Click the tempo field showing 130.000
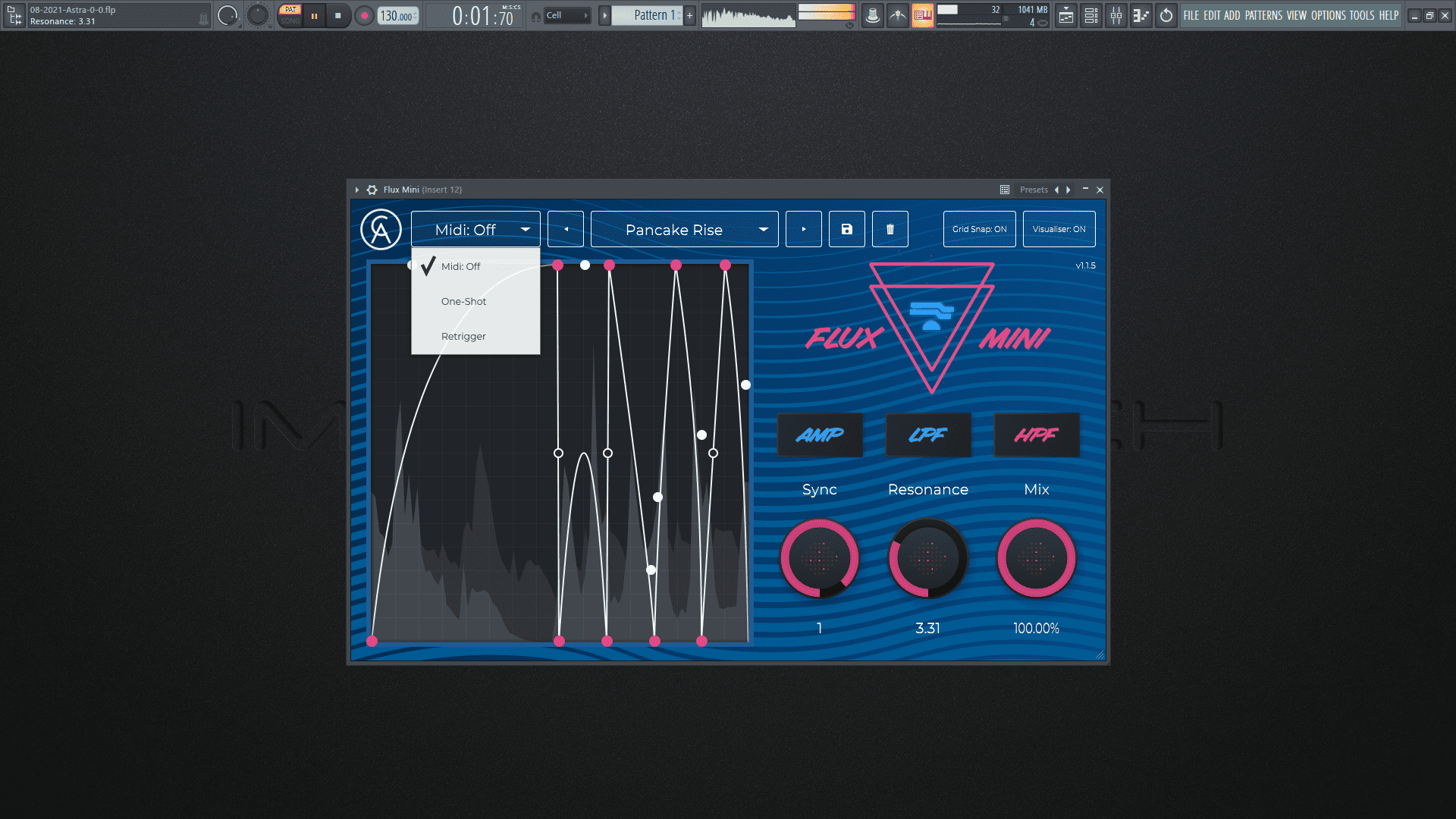The width and height of the screenshot is (1456, 819). (x=397, y=15)
